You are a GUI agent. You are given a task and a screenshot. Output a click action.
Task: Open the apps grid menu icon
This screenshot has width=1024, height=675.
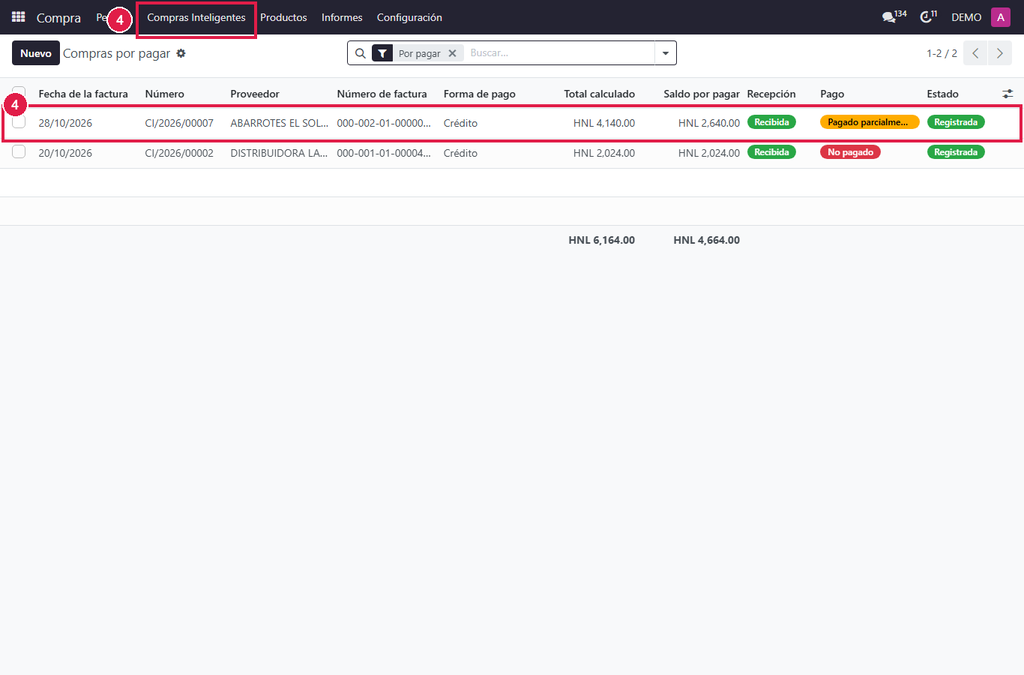[18, 17]
